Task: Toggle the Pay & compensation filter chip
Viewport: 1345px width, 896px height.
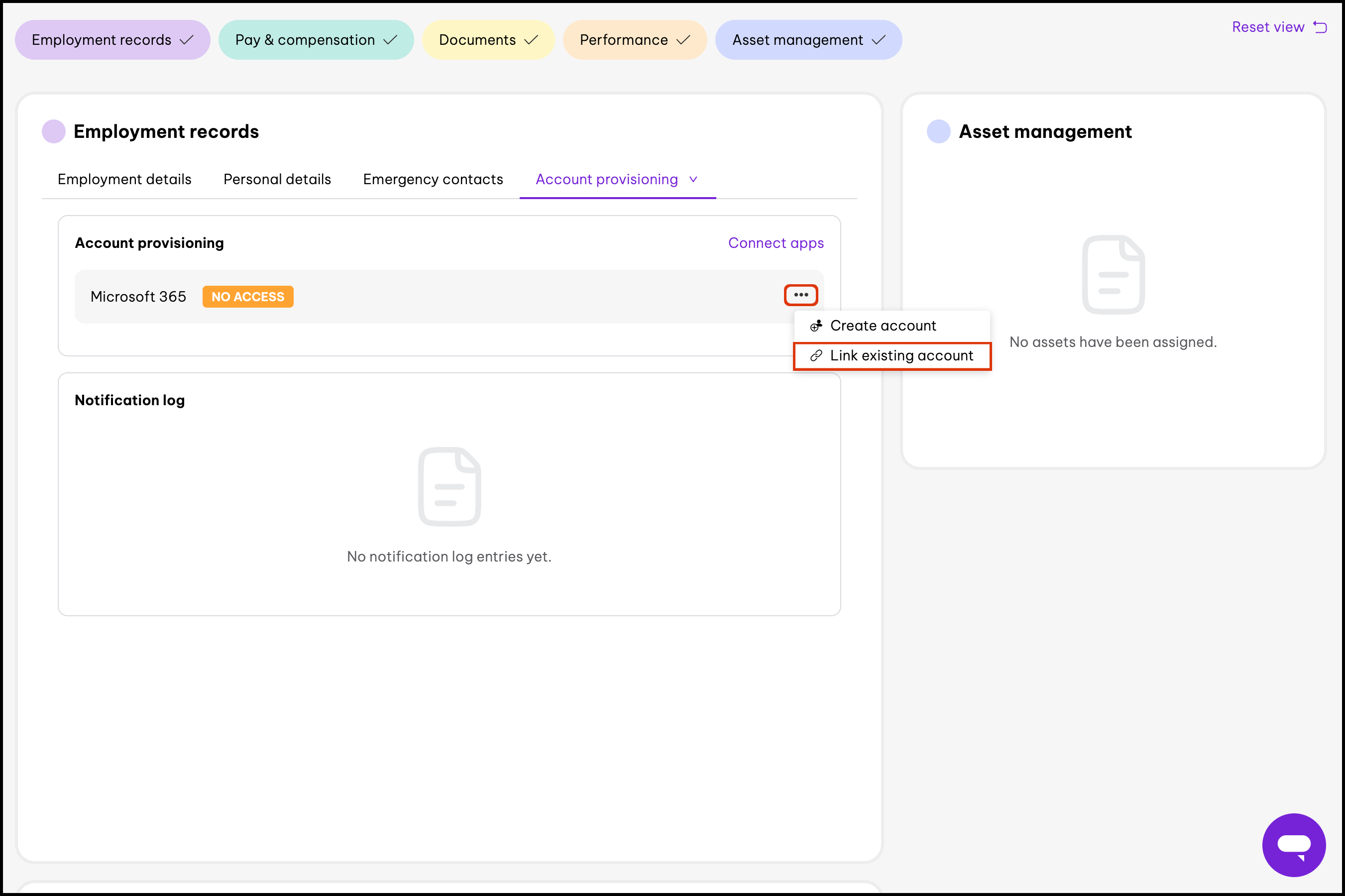Action: (316, 40)
